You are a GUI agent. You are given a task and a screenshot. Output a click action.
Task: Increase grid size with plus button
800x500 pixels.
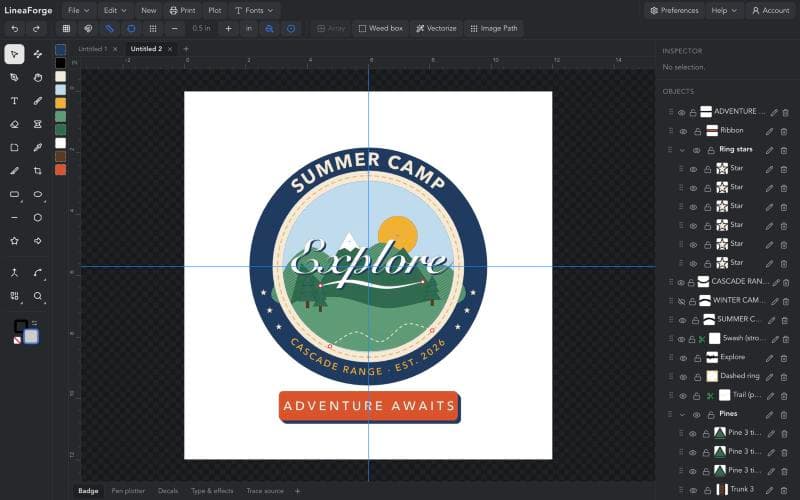tap(229, 29)
